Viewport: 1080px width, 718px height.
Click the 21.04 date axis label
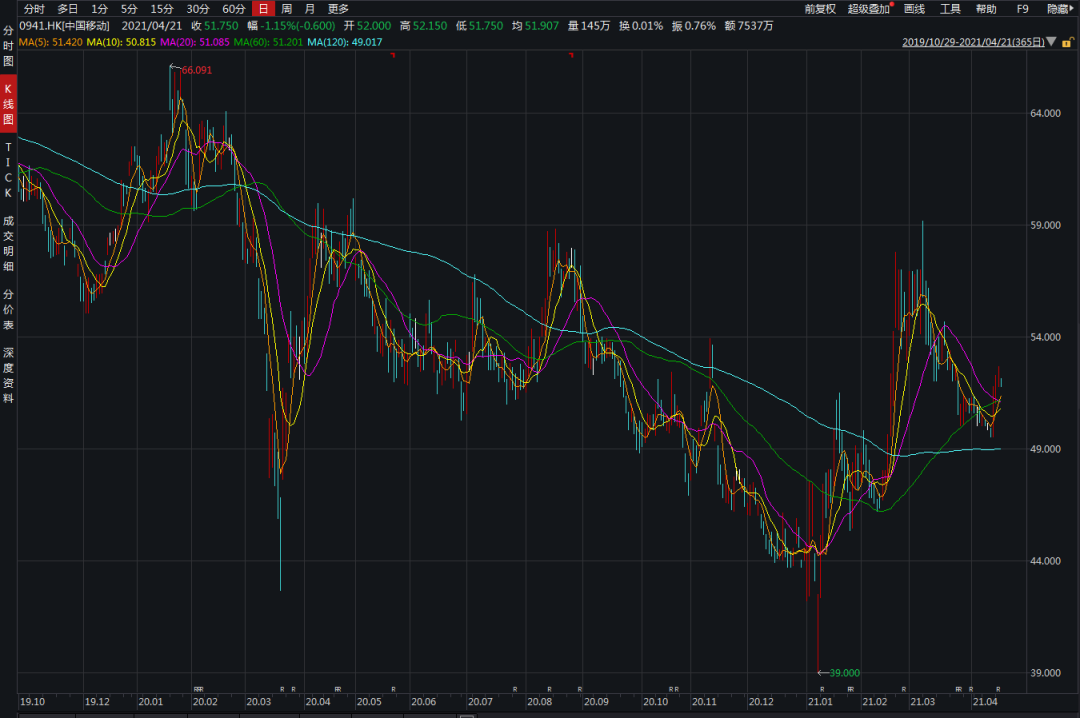pyautogui.click(x=984, y=701)
